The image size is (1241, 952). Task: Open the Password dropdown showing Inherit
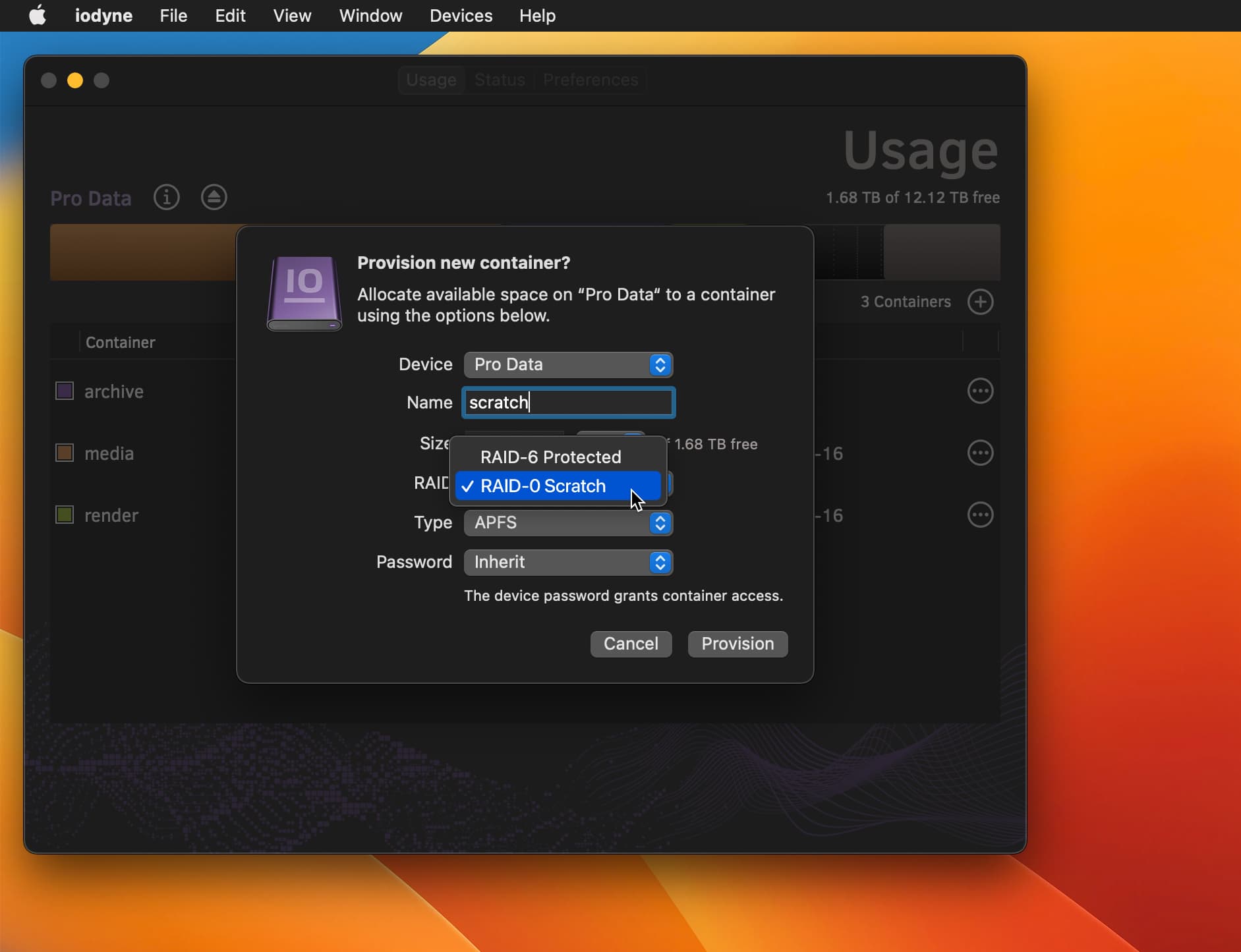click(568, 562)
